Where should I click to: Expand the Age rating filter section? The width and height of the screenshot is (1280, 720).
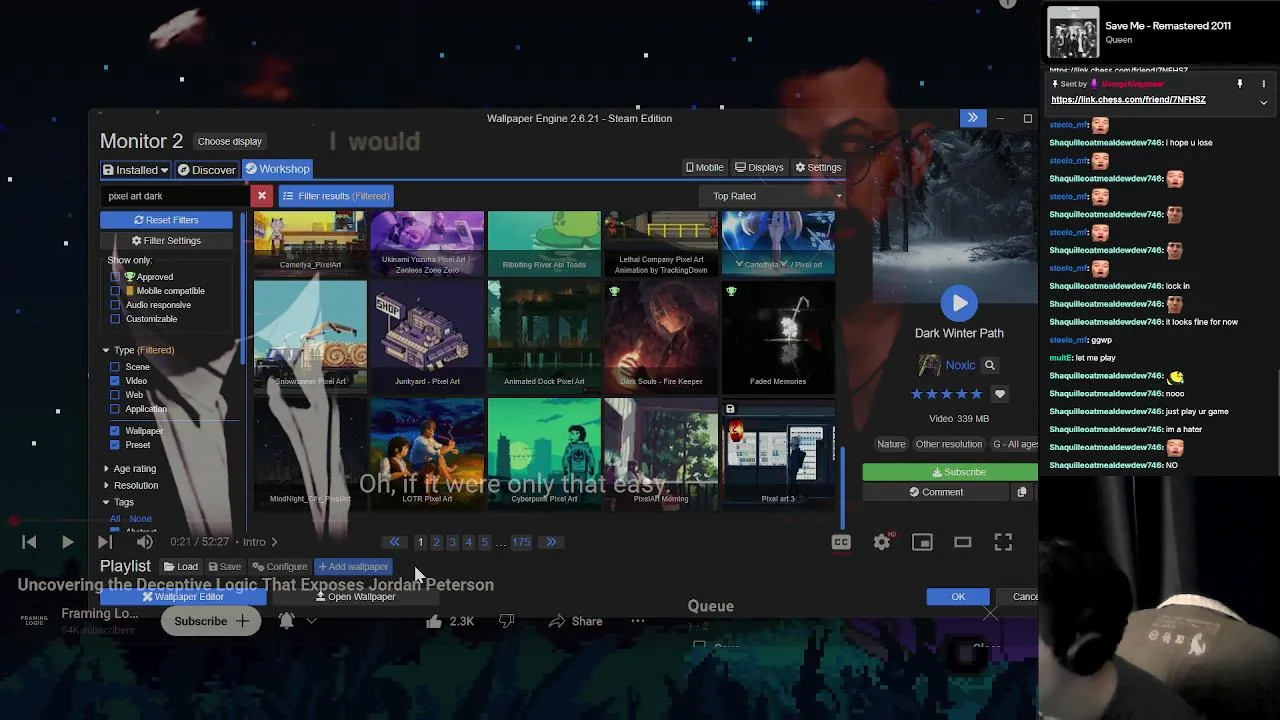106,469
